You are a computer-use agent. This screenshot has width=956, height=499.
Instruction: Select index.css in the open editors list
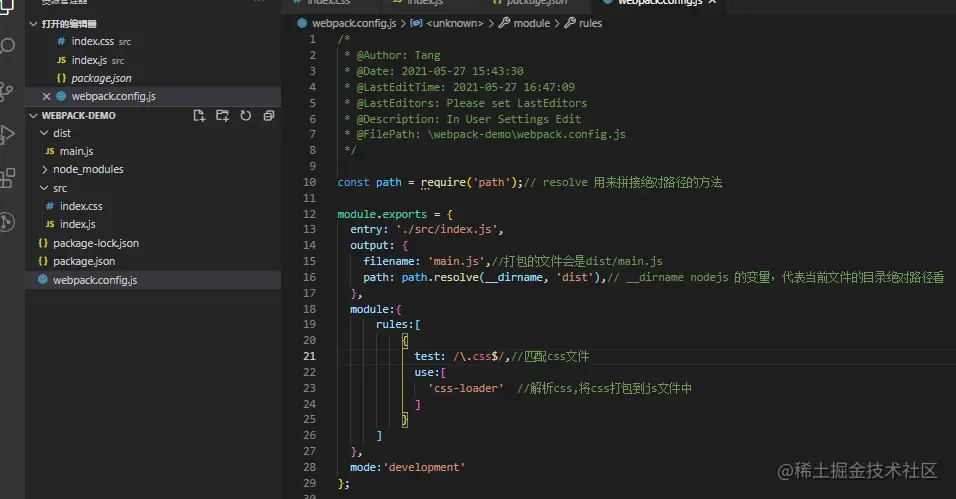point(153,41)
